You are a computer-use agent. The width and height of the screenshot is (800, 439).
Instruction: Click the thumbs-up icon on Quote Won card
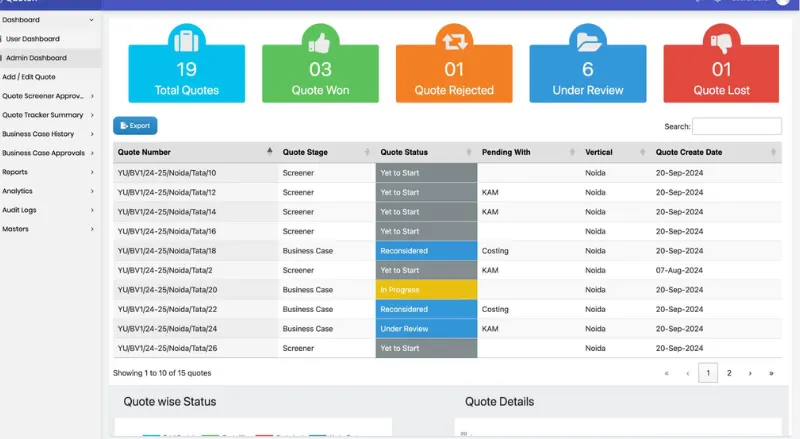320,43
